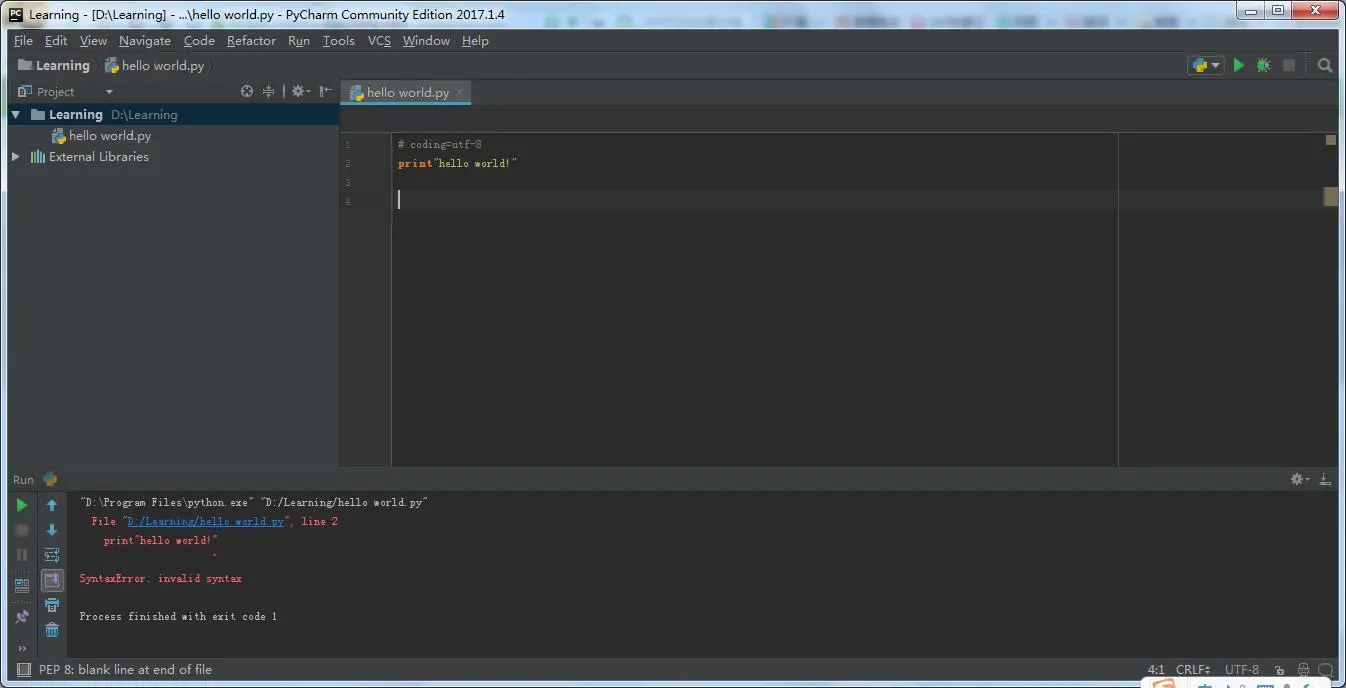Click the Python run tab icon

click(50, 479)
